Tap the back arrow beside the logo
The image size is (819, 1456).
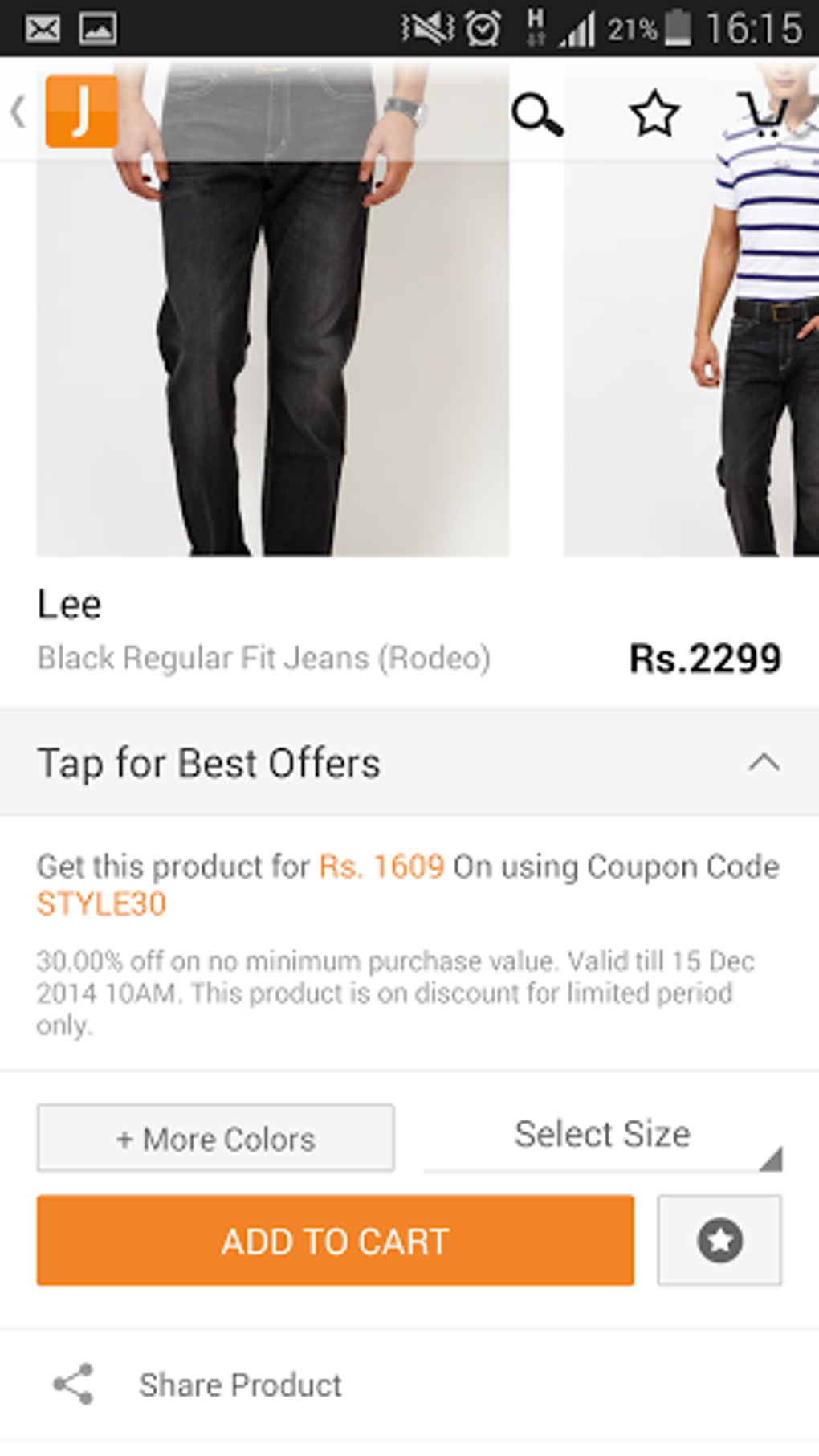coord(18,112)
